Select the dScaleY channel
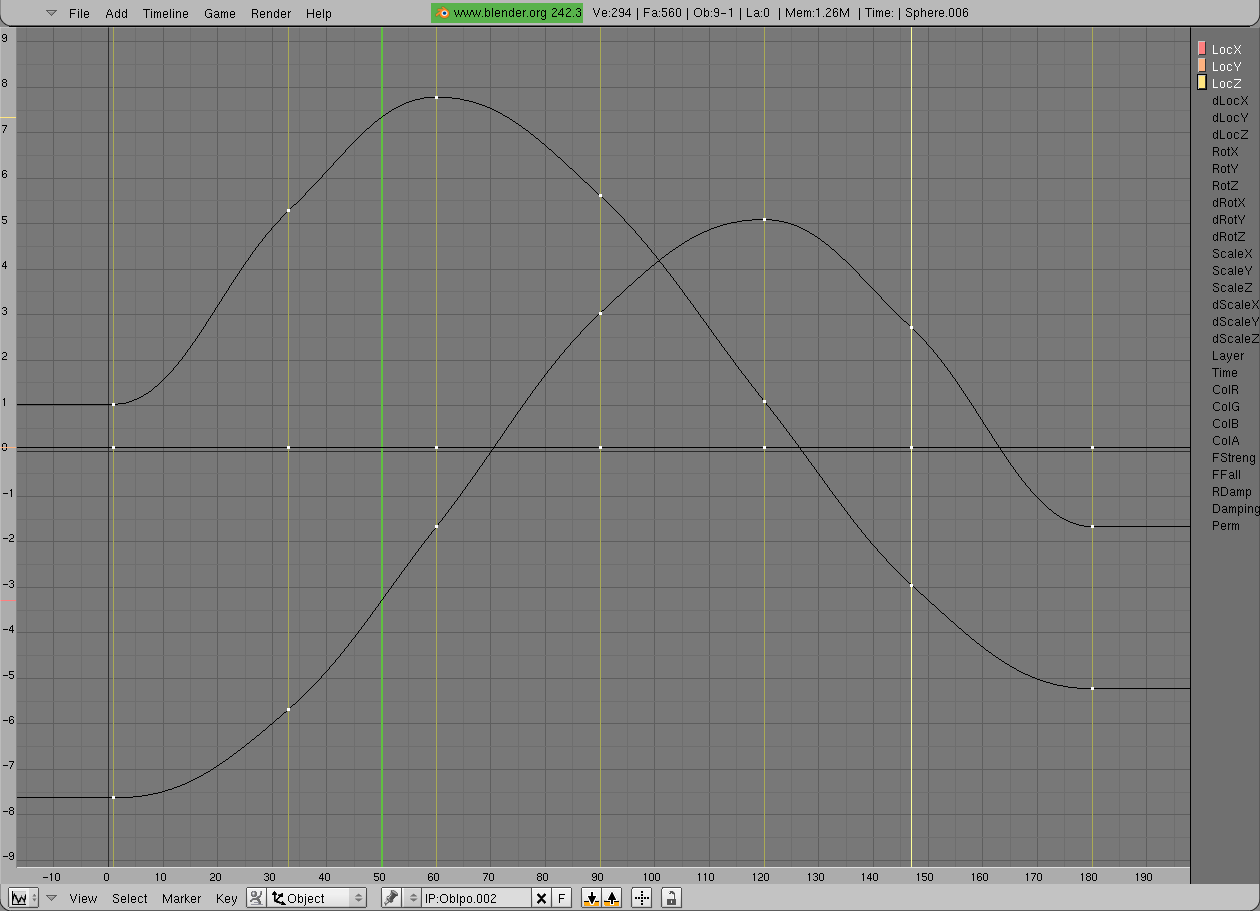 1235,321
